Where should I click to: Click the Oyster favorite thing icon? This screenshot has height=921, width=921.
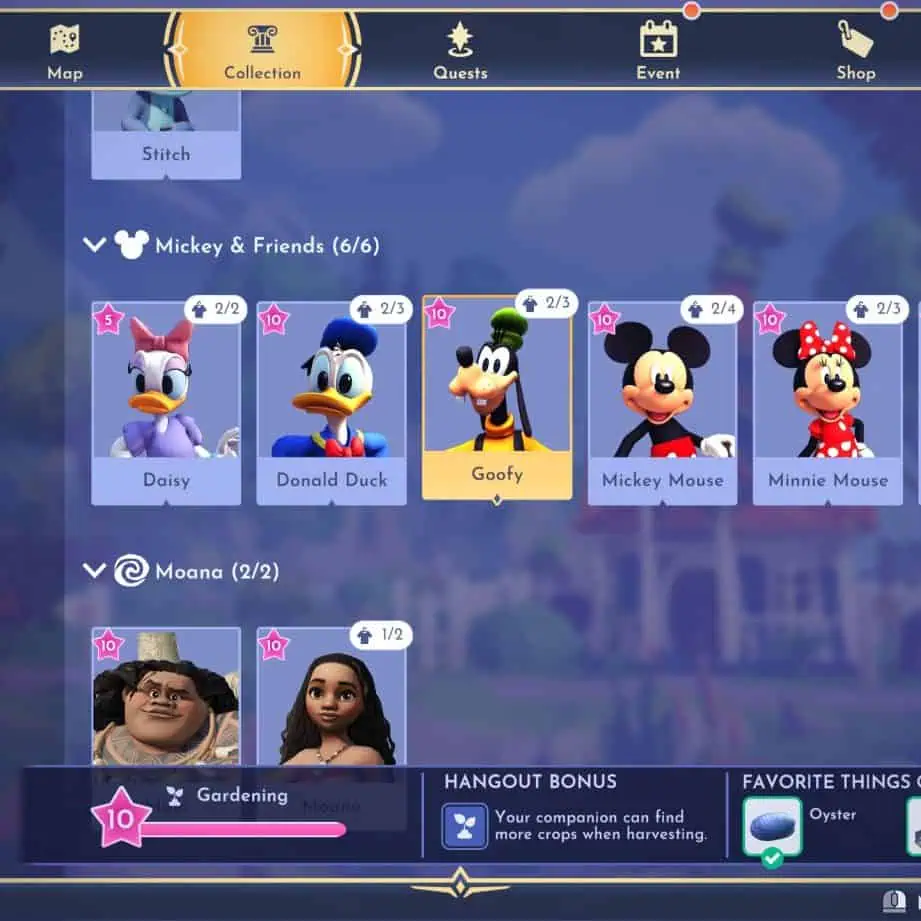coord(772,826)
